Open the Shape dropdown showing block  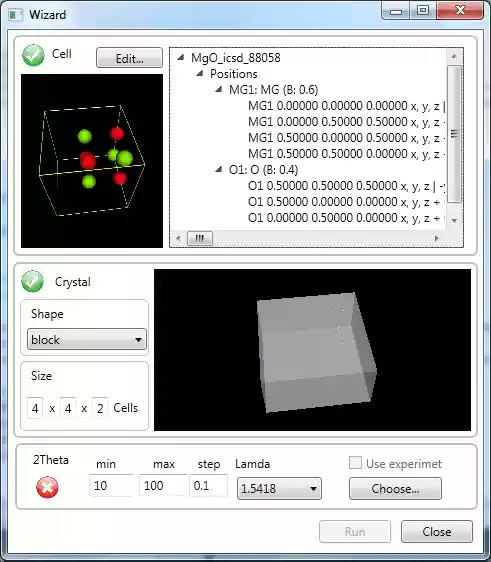click(x=87, y=339)
